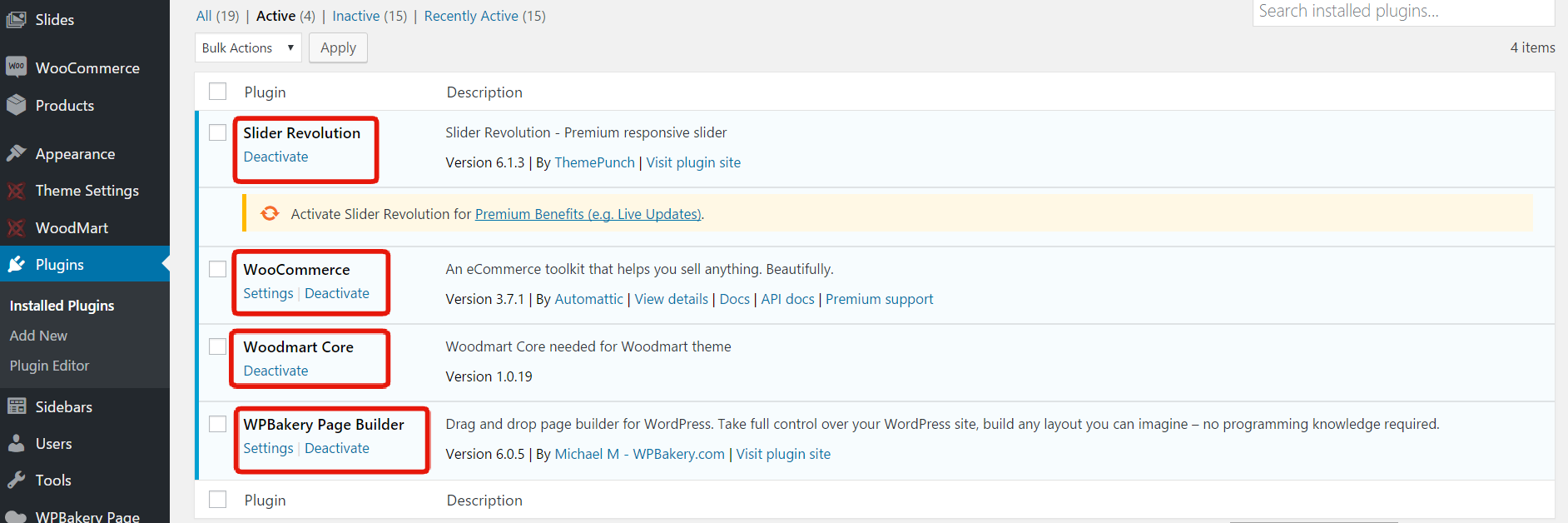
Task: Select the WooCommerce plugin checkbox
Action: tap(218, 269)
